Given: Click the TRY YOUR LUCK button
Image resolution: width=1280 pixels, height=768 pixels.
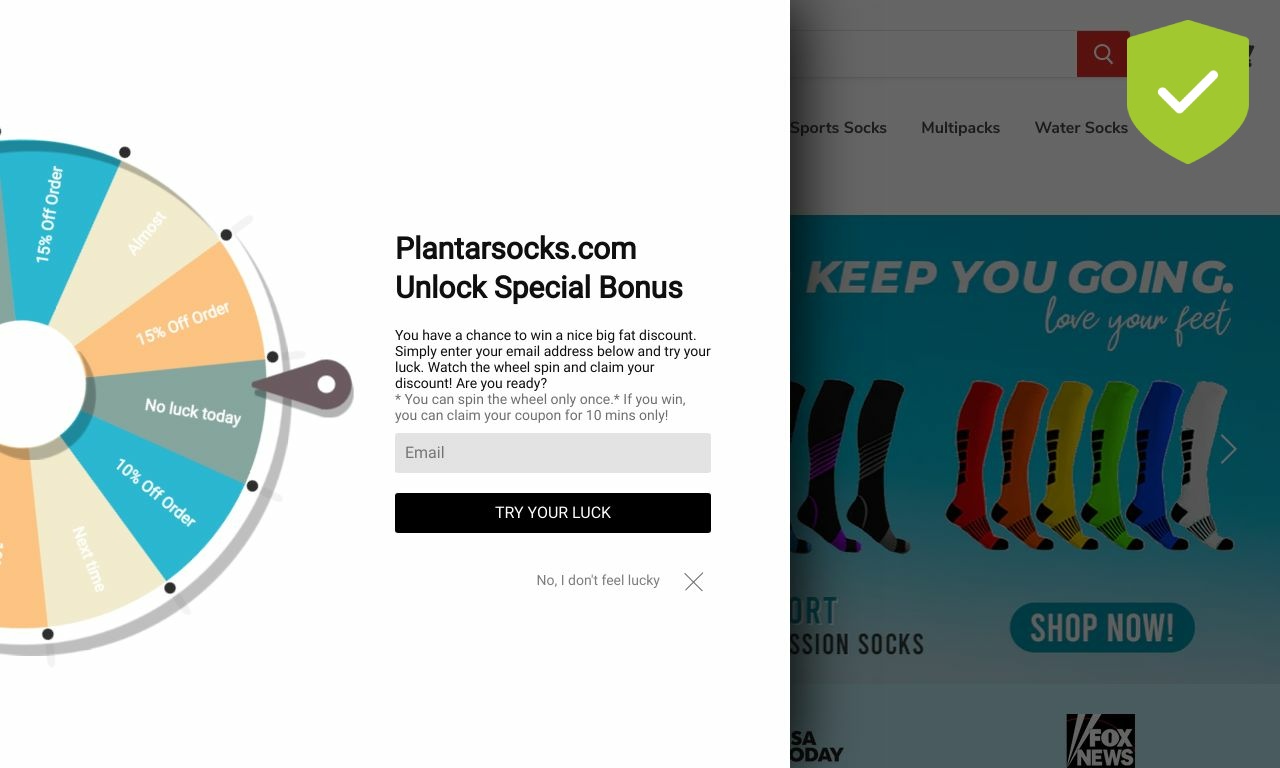Looking at the screenshot, I should (553, 513).
